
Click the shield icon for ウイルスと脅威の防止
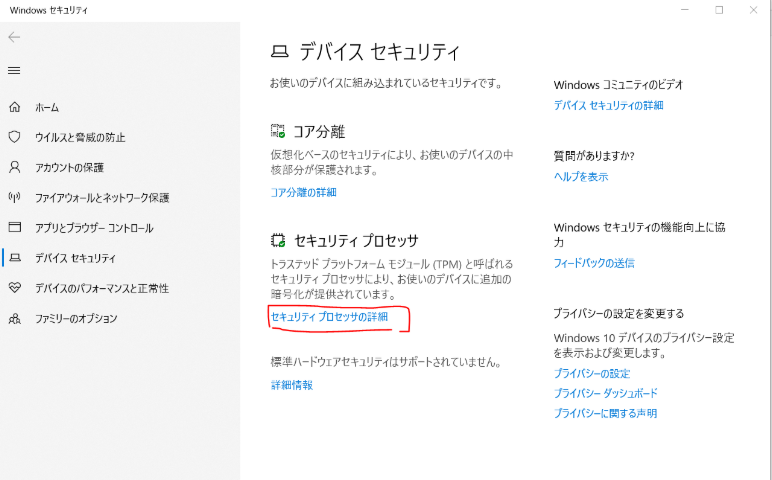pyautogui.click(x=15, y=137)
